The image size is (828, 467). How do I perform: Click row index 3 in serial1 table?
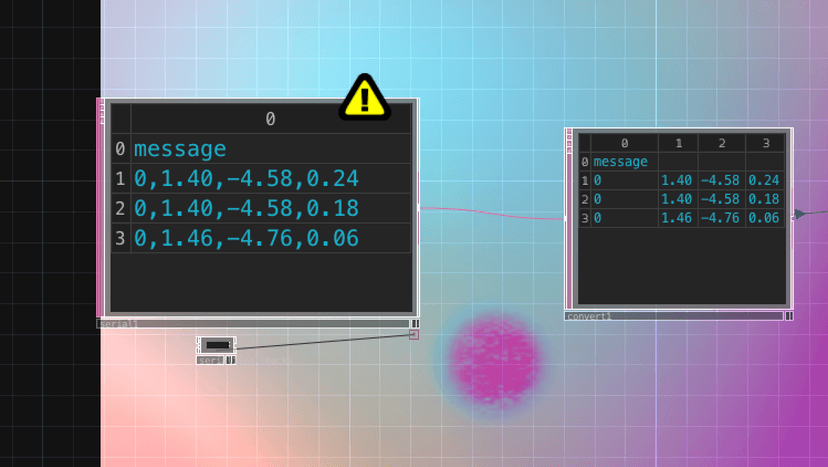(120, 238)
